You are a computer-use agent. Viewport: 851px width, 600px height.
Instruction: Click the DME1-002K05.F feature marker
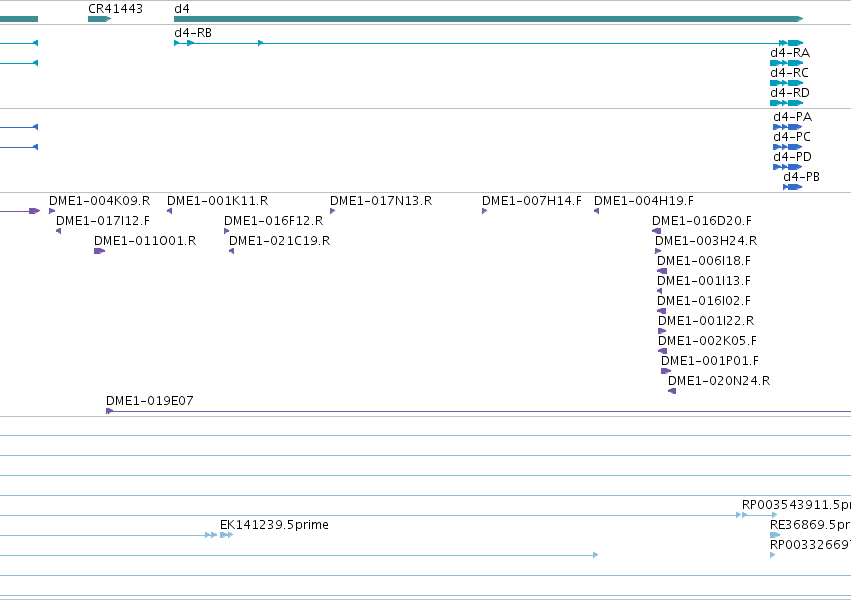662,351
